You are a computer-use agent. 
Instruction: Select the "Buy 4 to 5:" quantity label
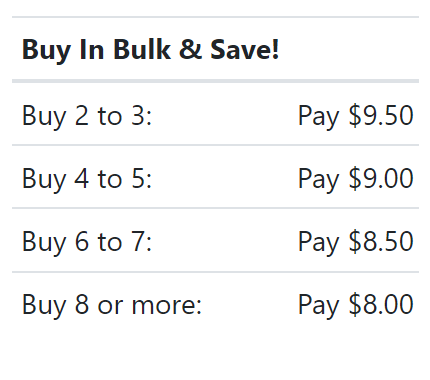[x=87, y=179]
